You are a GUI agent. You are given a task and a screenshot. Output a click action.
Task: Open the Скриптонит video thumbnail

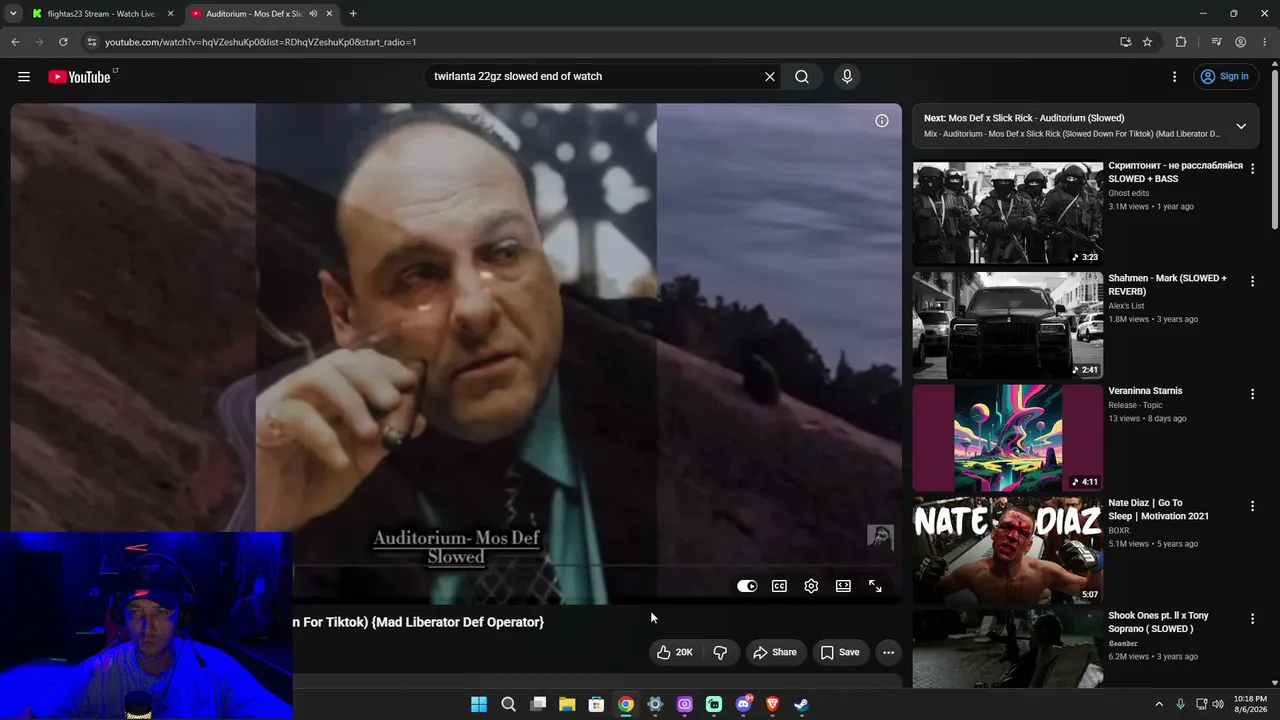pos(1008,213)
